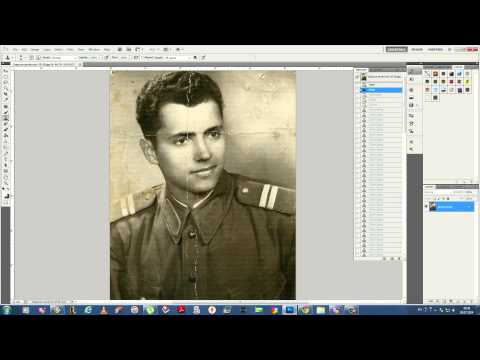
Task: Select the highlighted Clone Stamp tool
Action: point(6,118)
